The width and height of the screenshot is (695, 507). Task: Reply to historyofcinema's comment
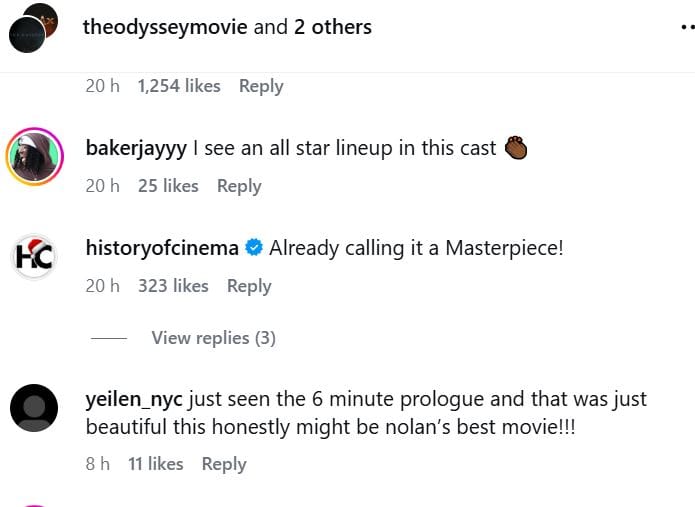(249, 286)
